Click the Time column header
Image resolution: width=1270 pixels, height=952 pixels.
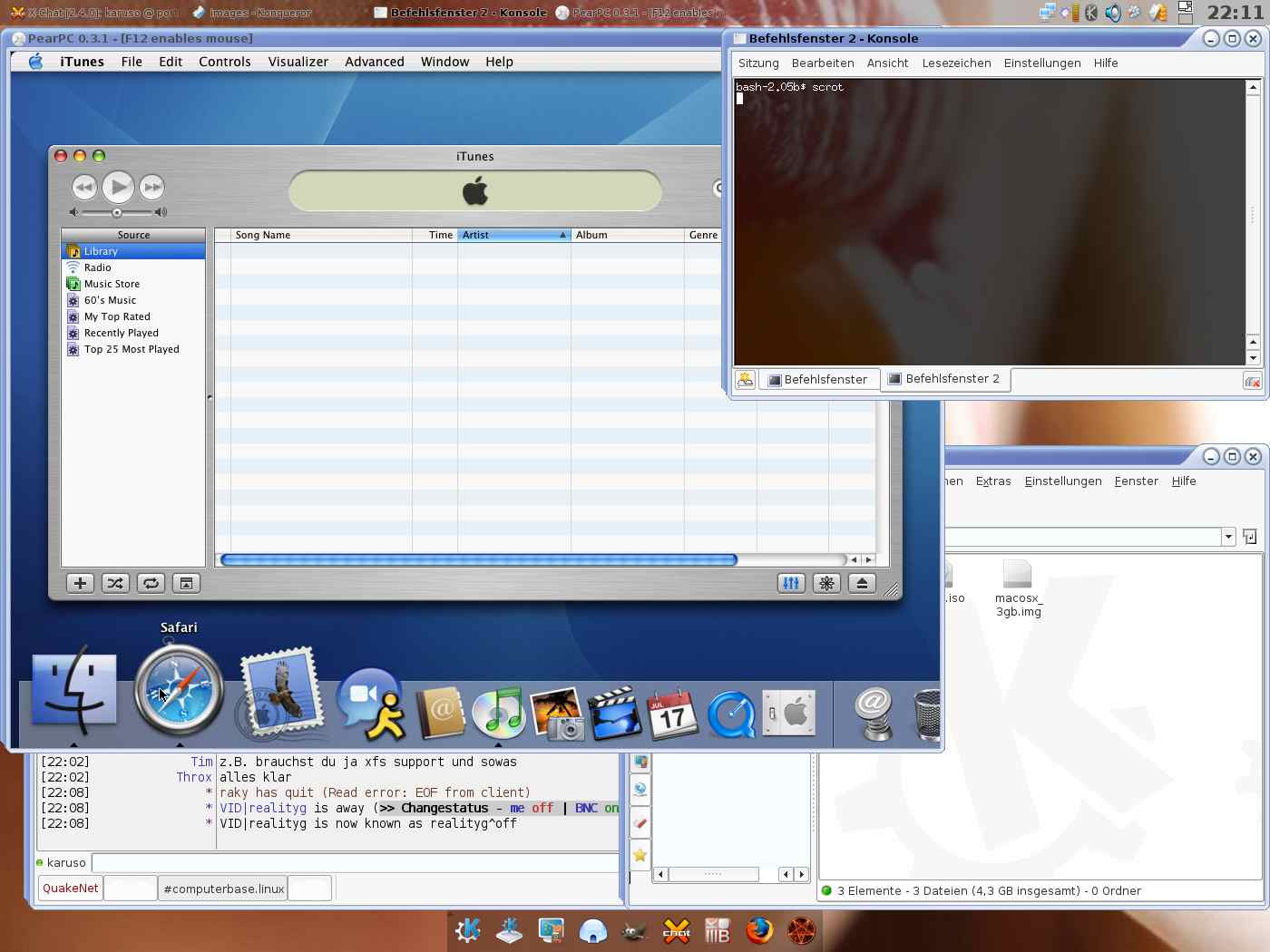tap(435, 235)
